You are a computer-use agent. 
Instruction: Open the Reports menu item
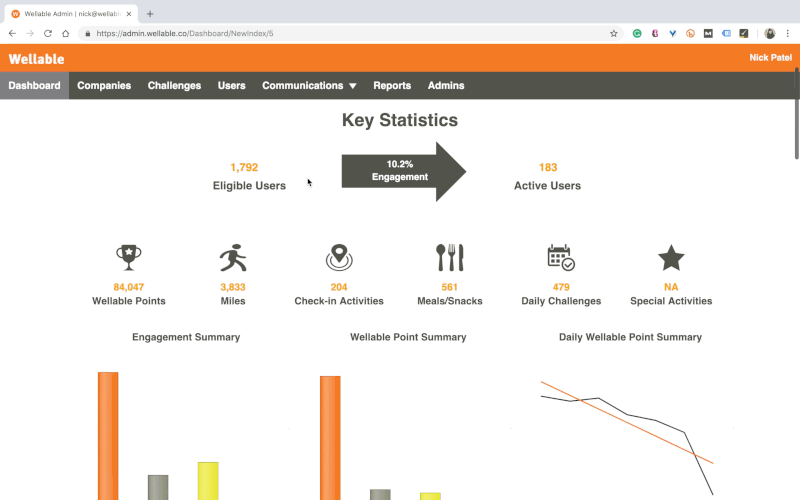coord(392,86)
